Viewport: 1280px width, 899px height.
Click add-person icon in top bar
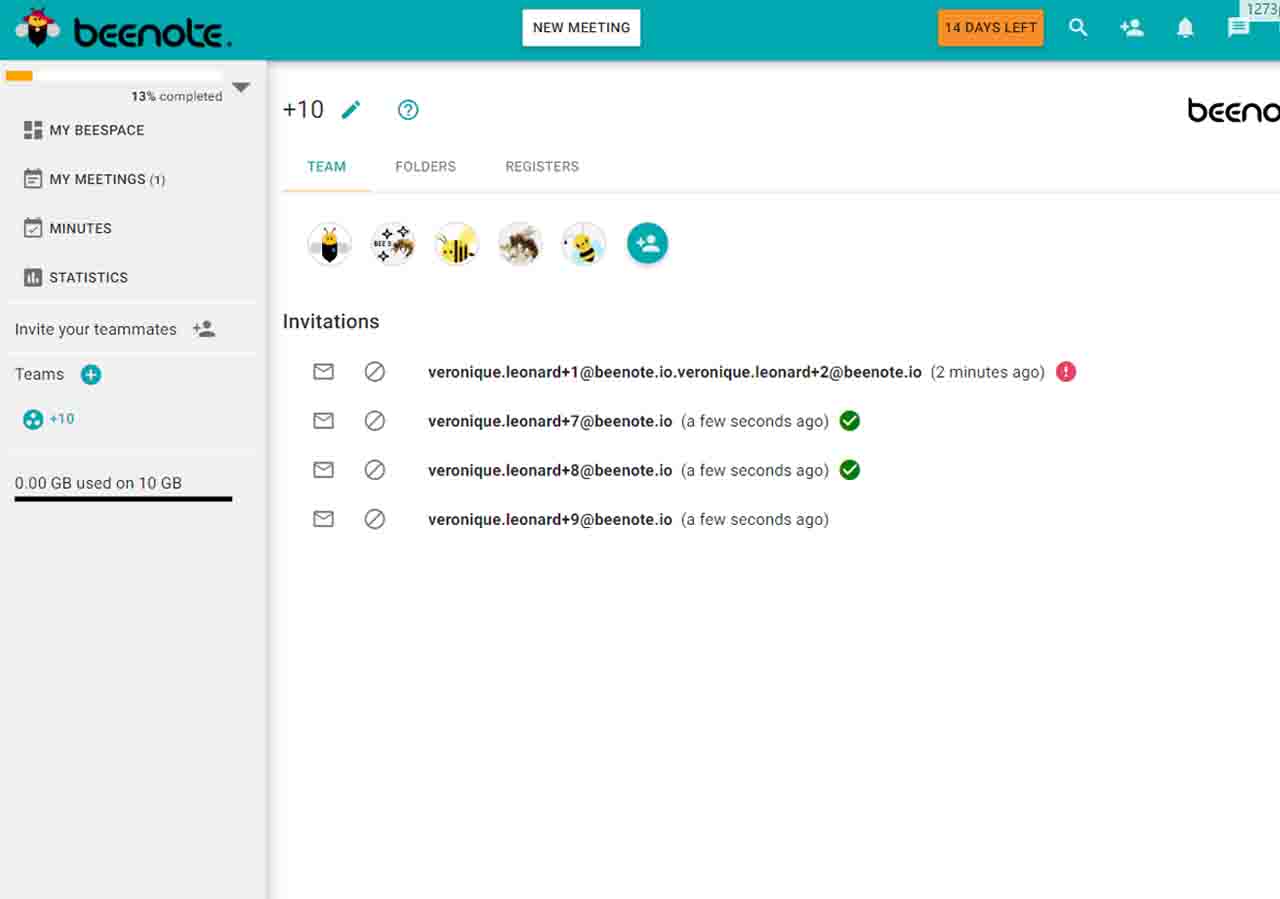(1131, 28)
